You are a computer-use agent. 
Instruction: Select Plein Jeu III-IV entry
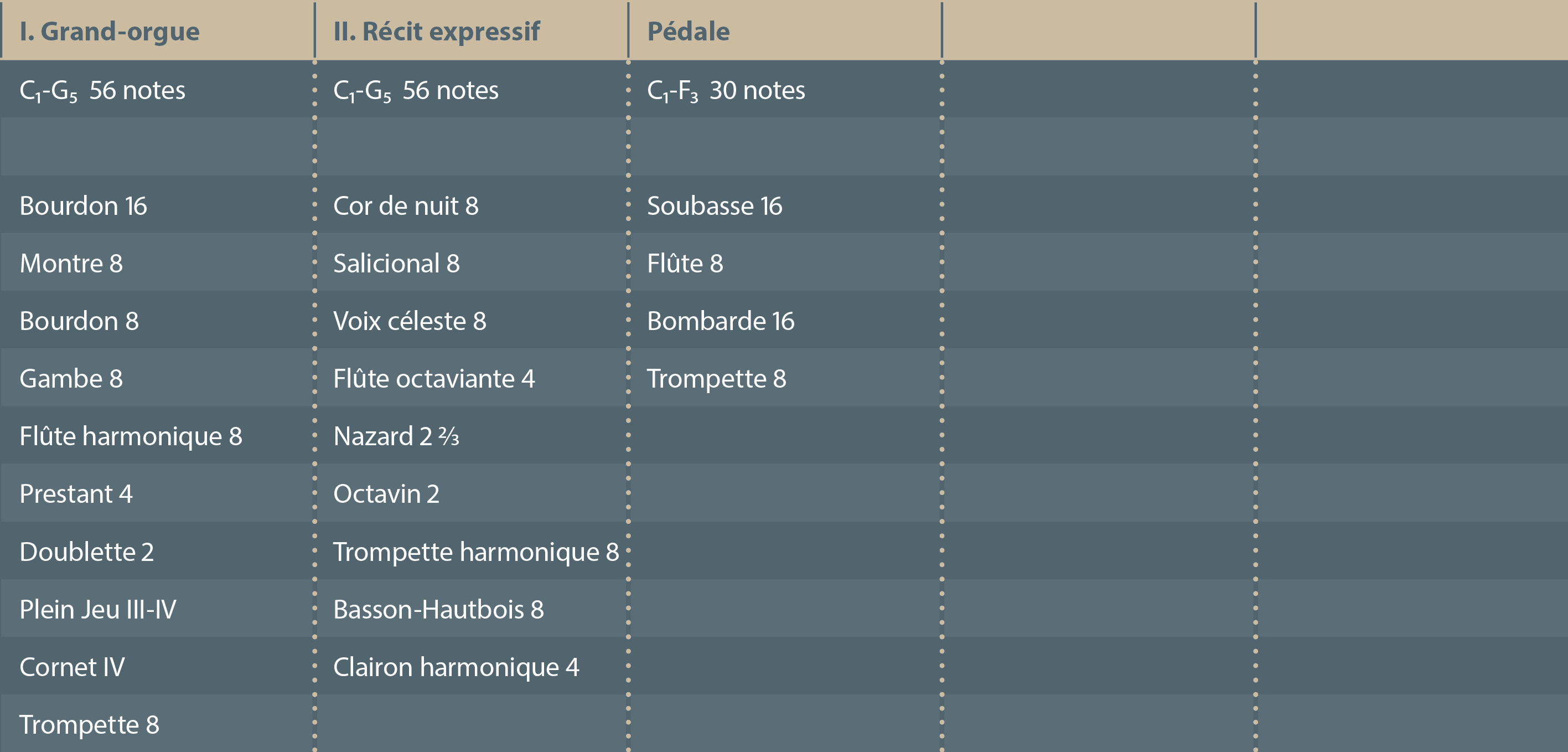[x=98, y=610]
